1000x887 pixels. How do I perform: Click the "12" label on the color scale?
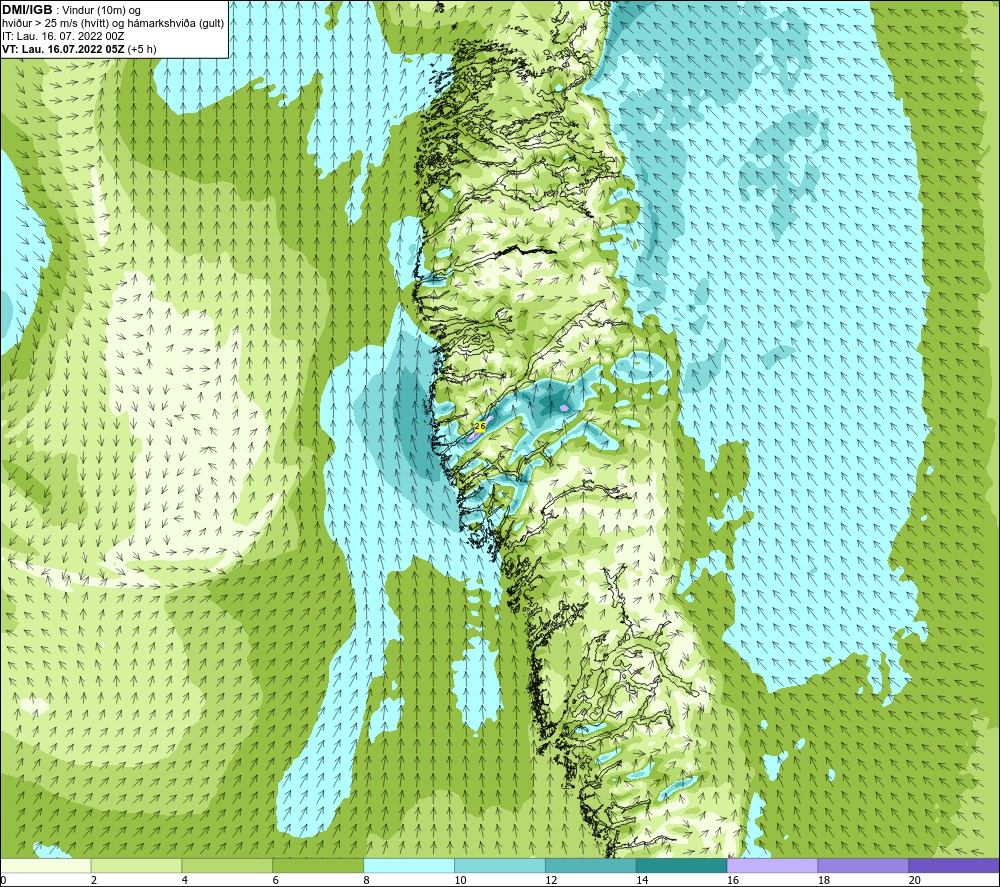[x=551, y=880]
